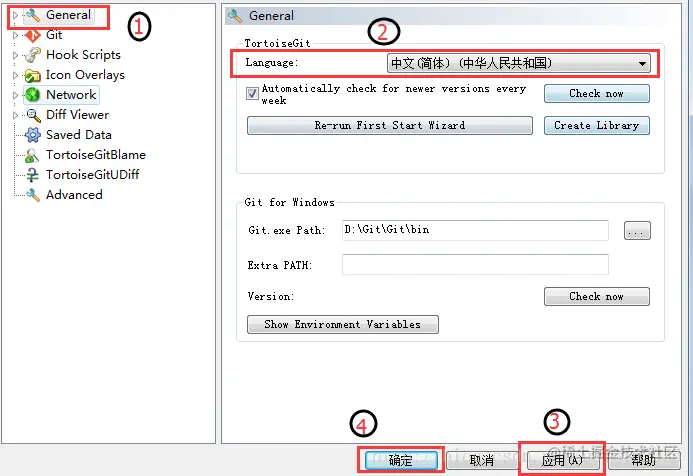
Task: Click the 确定 (OK) button
Action: pos(401,461)
